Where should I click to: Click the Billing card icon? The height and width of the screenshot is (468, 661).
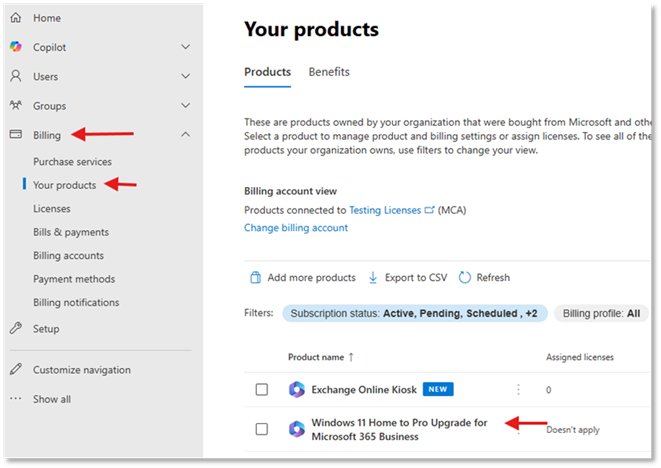pos(16,134)
